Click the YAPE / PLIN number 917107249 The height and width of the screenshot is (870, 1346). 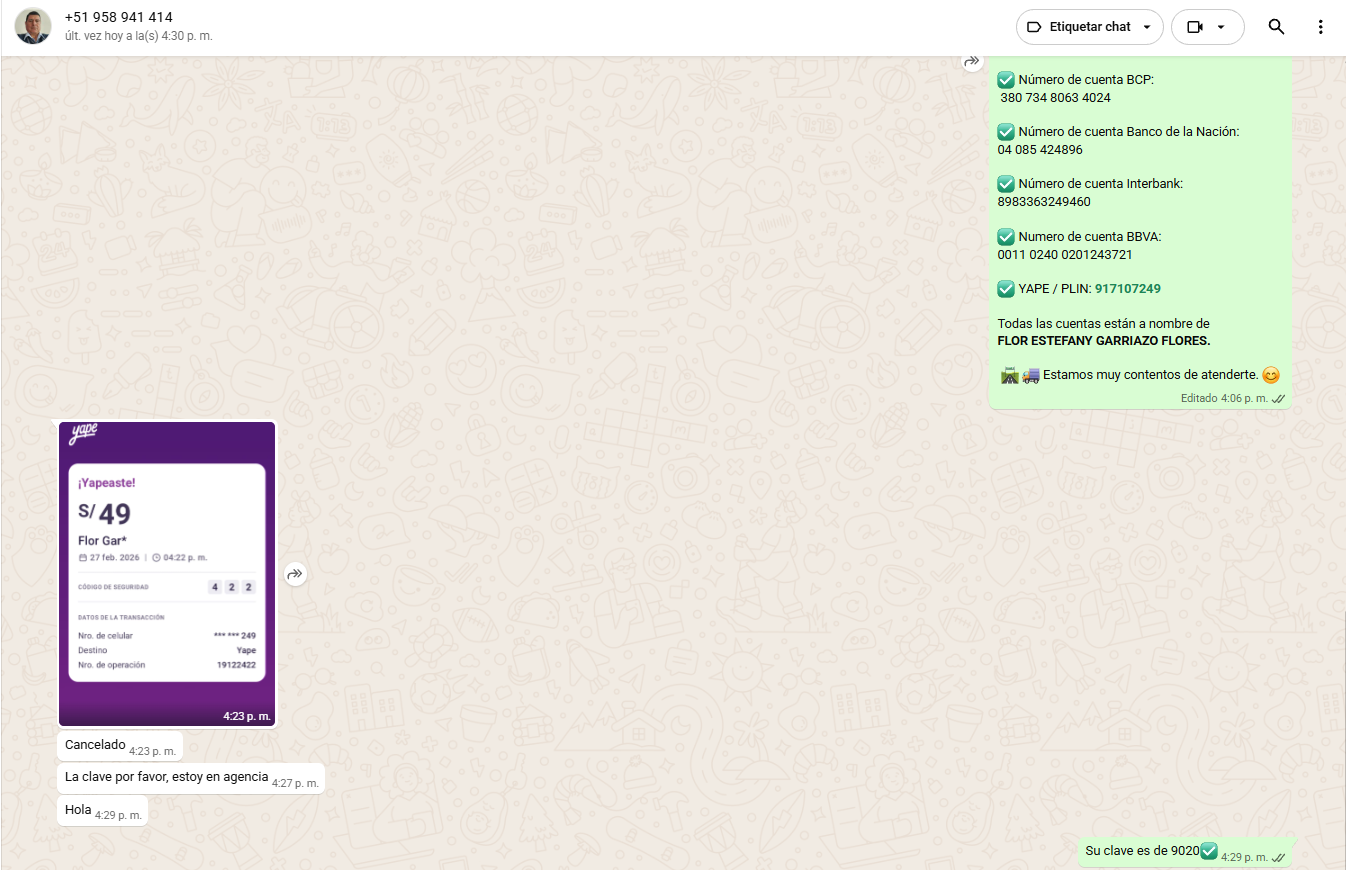(x=1127, y=289)
